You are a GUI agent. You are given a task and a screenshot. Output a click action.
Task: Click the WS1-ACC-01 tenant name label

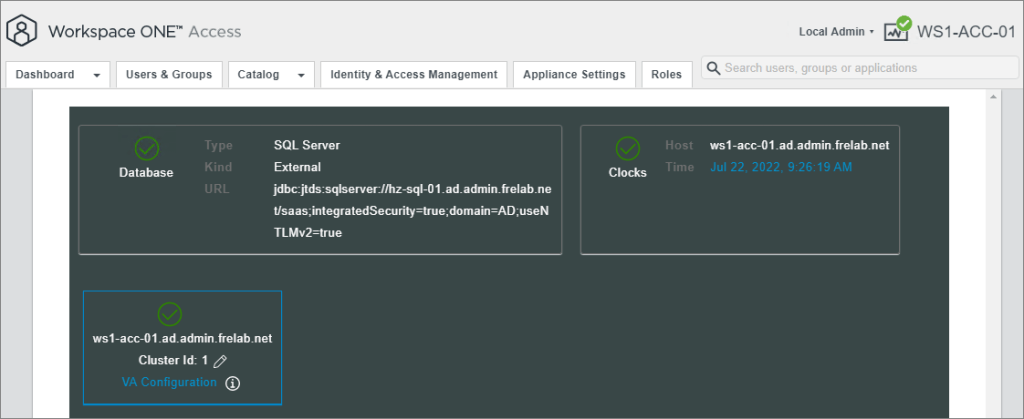966,31
